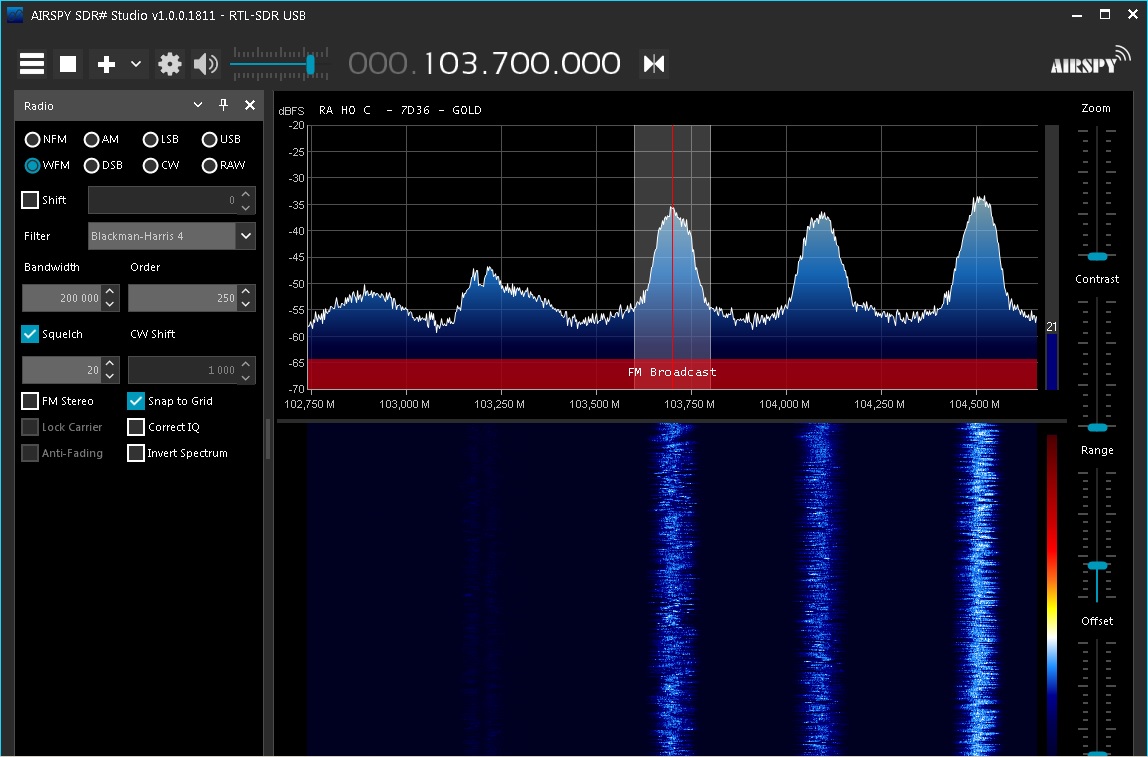Open the hamburger main menu

(x=31, y=64)
